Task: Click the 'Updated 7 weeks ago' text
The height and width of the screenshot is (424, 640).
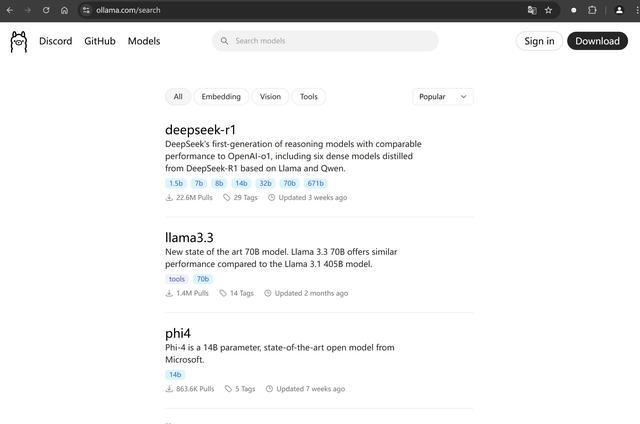Action: [311, 389]
